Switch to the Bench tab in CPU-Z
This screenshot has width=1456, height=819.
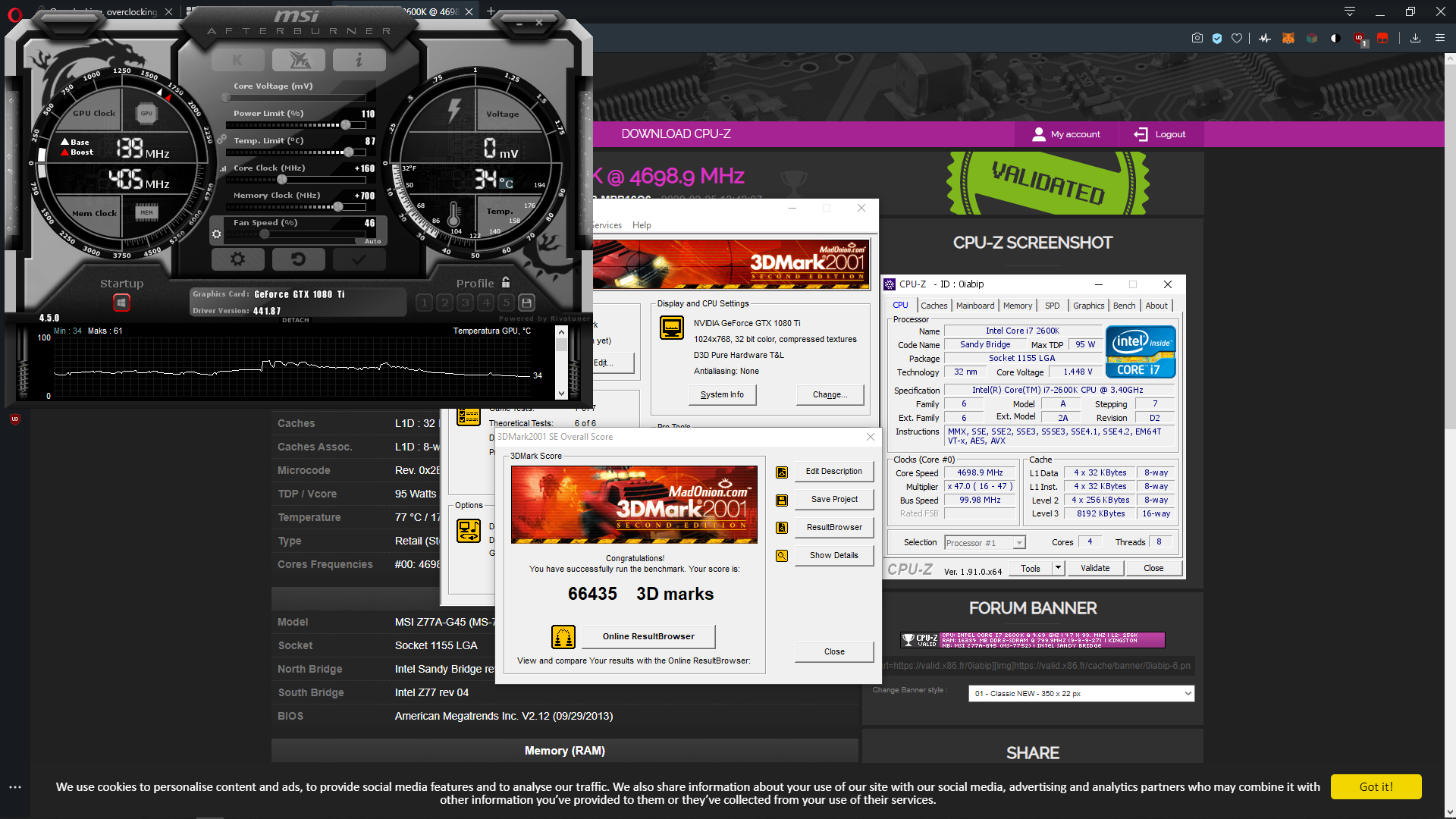tap(1124, 306)
